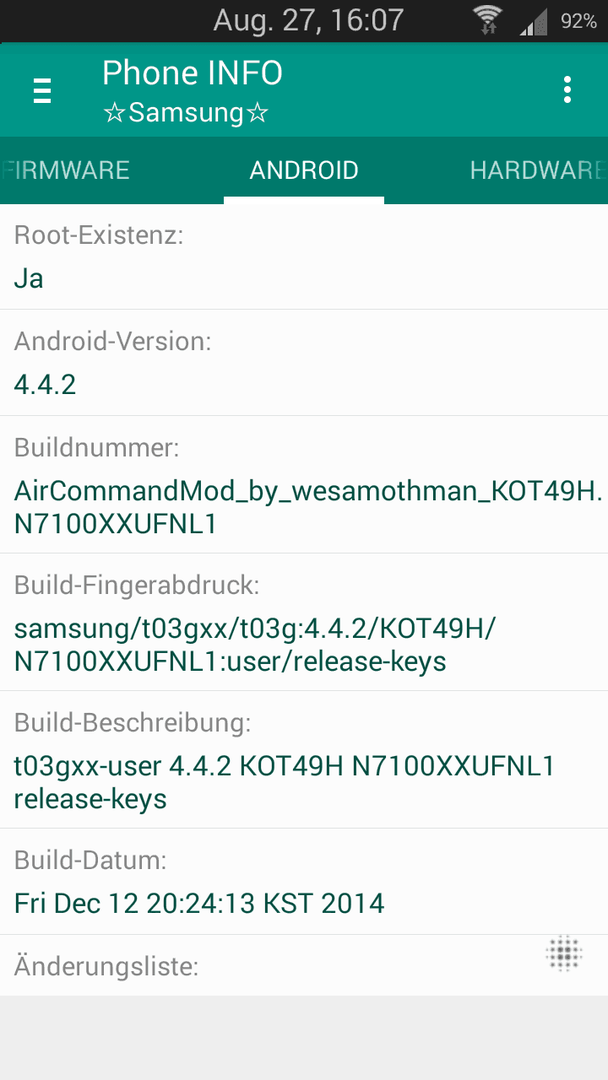Tap the Änderungsliste row

[304, 966]
